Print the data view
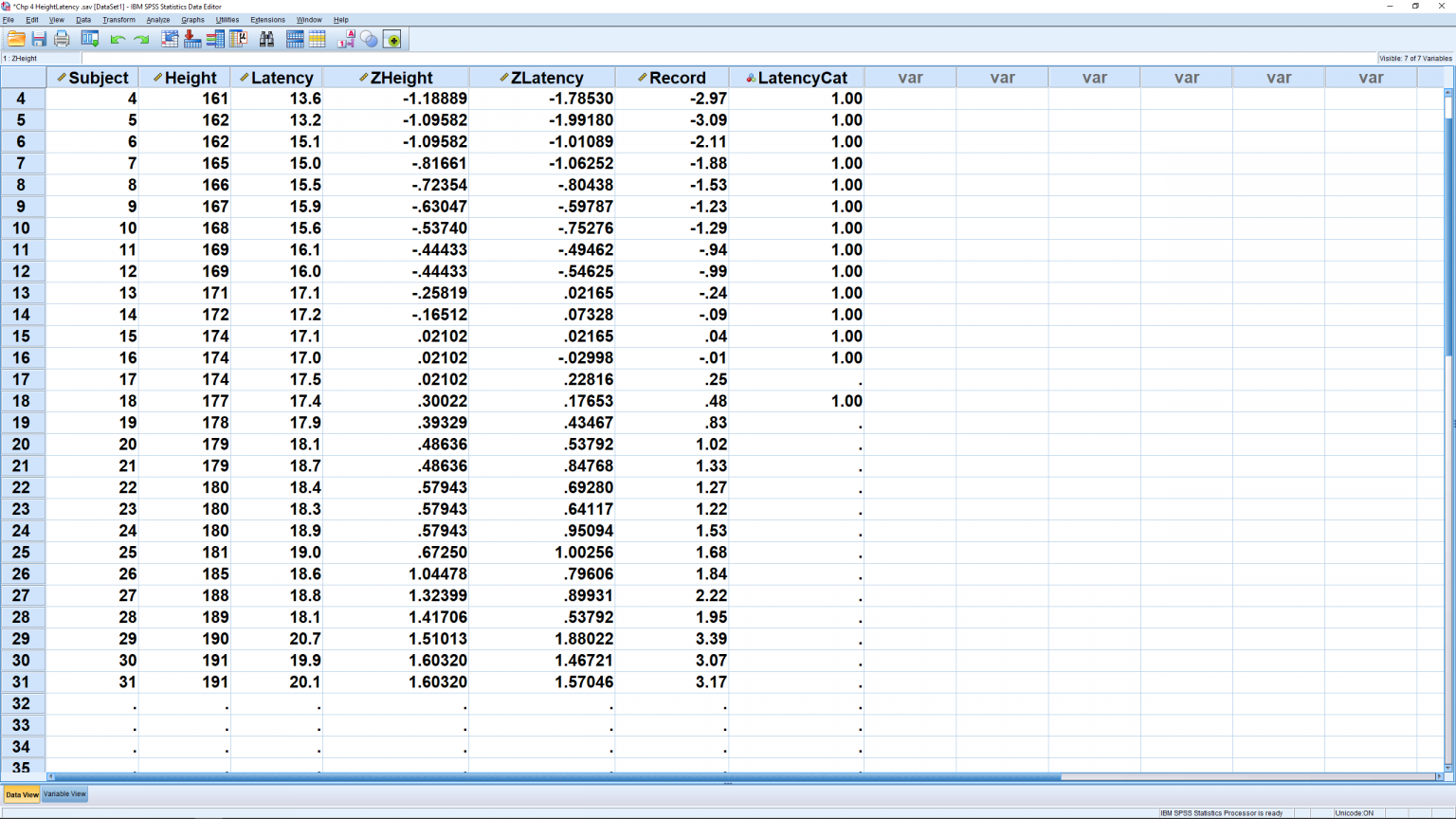 61,39
